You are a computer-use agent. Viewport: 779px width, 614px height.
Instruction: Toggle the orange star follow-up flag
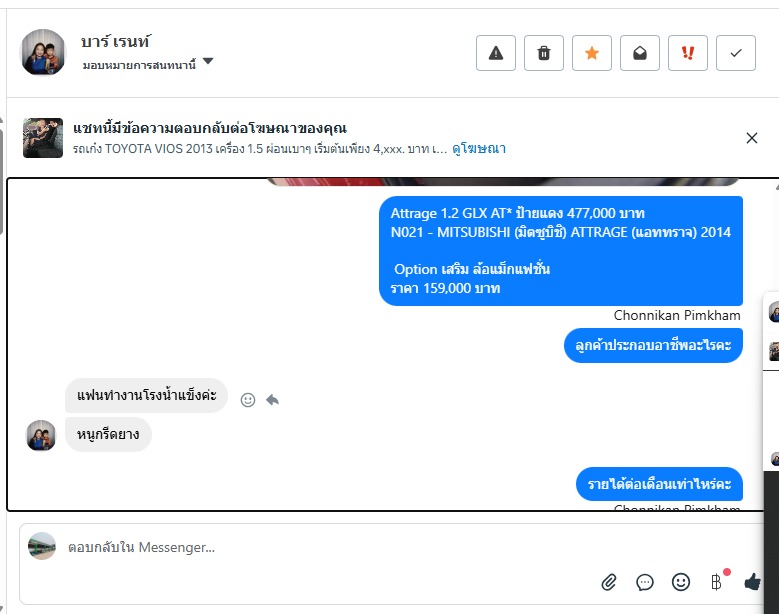point(591,53)
